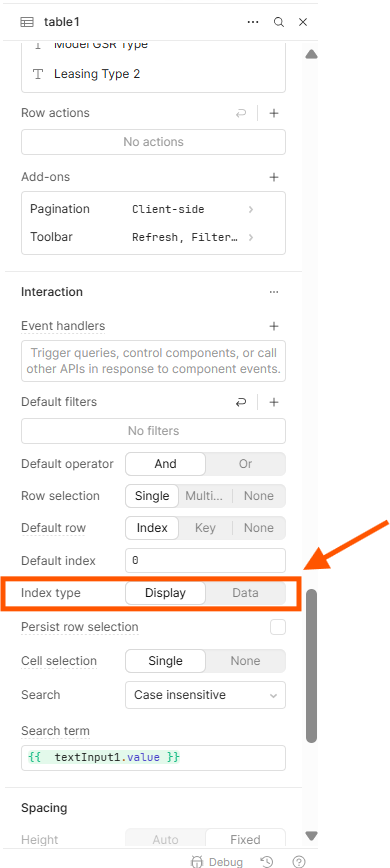Set Default operator to Or

(x=246, y=464)
